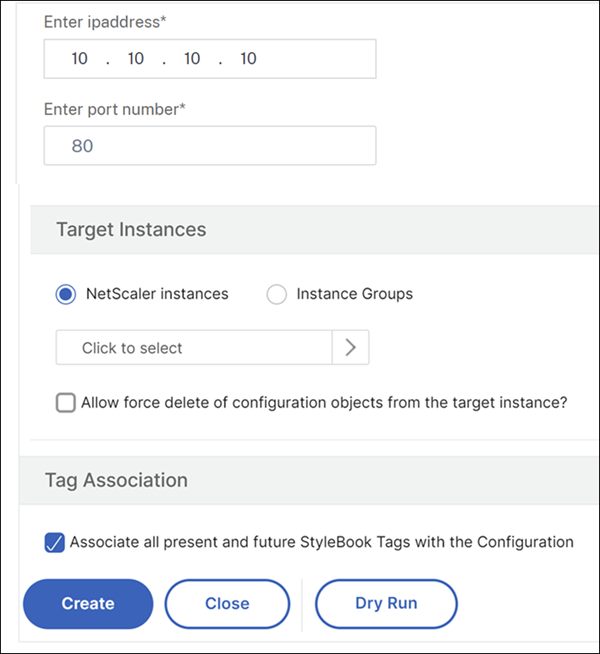The height and width of the screenshot is (654, 600).
Task: Enable Allow force delete of configuration objects
Action: (x=66, y=402)
